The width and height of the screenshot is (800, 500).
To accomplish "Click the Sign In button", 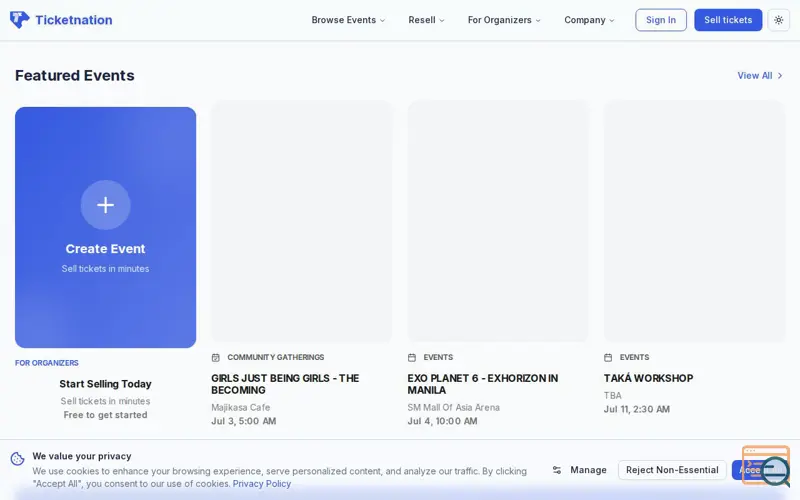I will click(x=661, y=20).
